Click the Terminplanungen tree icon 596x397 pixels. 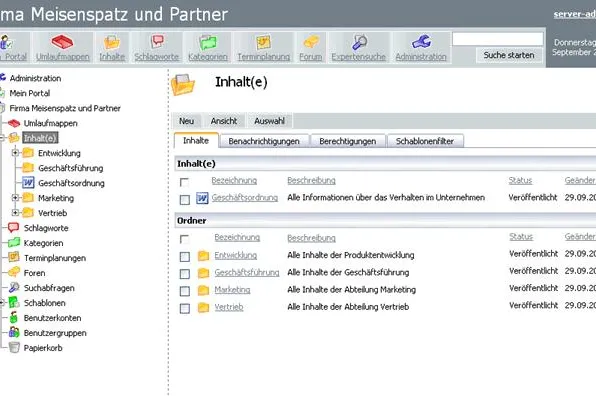tap(14, 257)
